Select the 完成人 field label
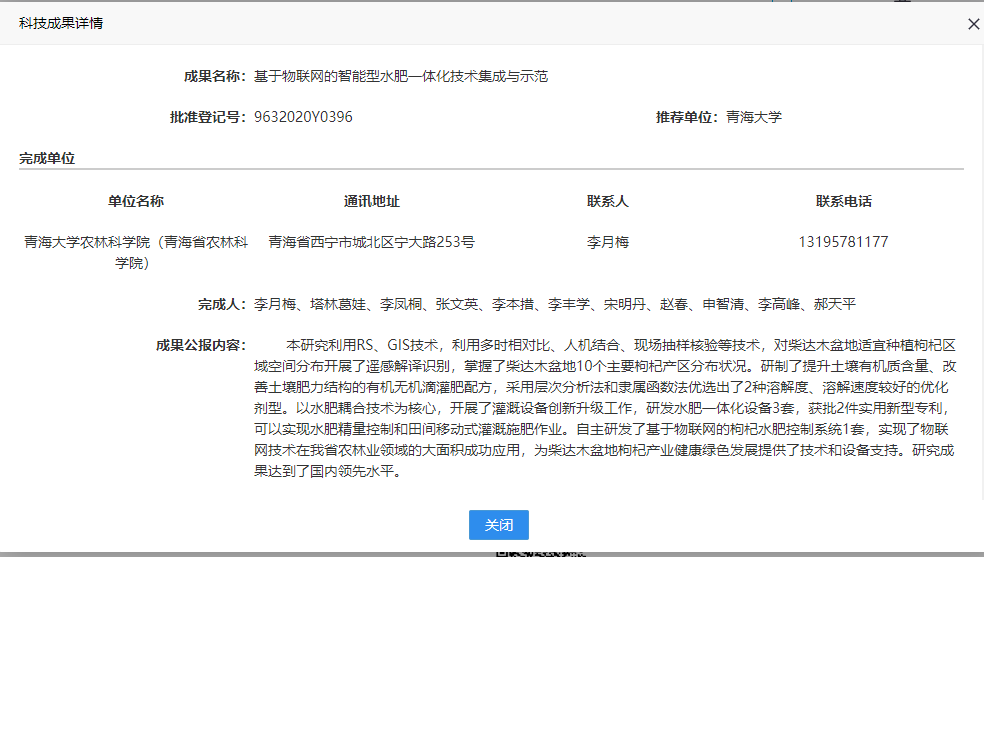The image size is (1000, 750). (x=221, y=304)
